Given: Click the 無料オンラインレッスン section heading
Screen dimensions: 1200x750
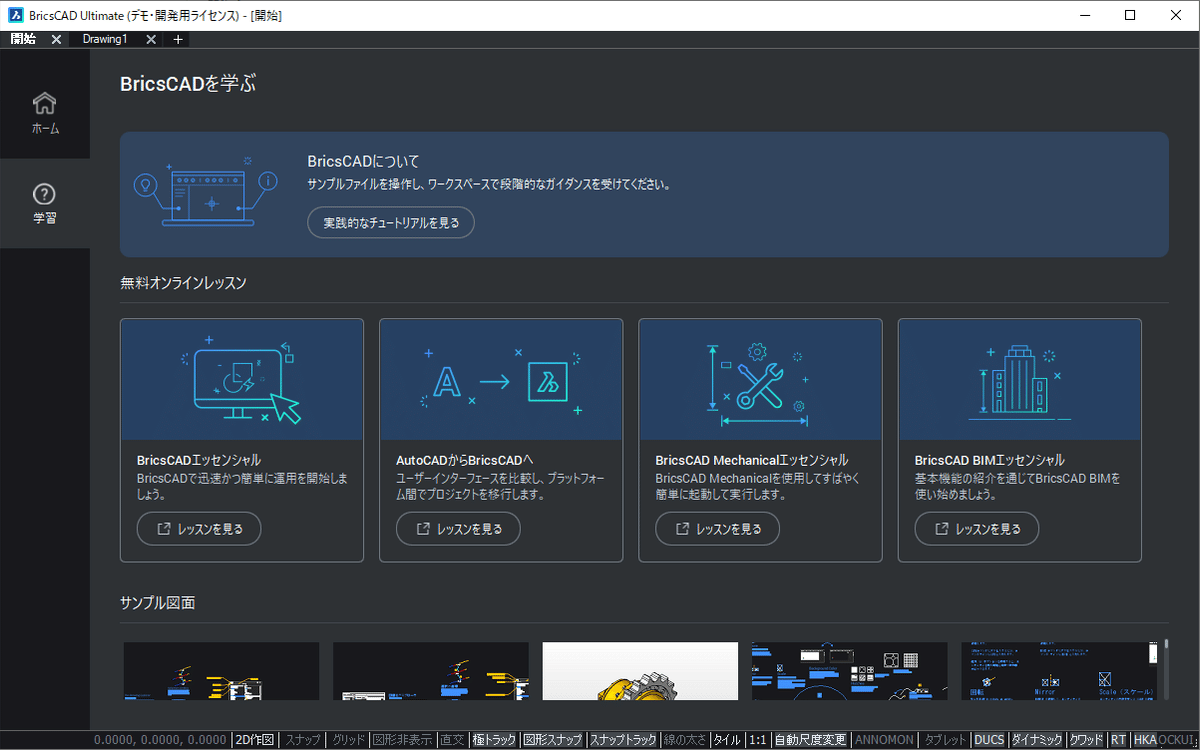Looking at the screenshot, I should (183, 283).
